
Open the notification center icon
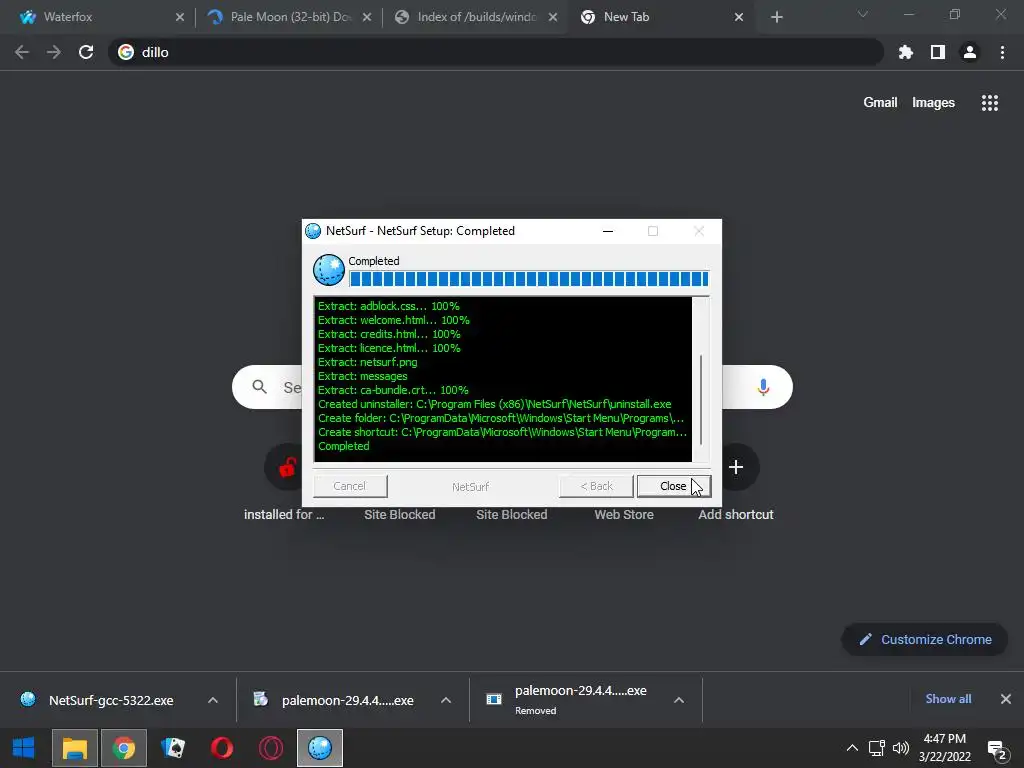tap(997, 749)
